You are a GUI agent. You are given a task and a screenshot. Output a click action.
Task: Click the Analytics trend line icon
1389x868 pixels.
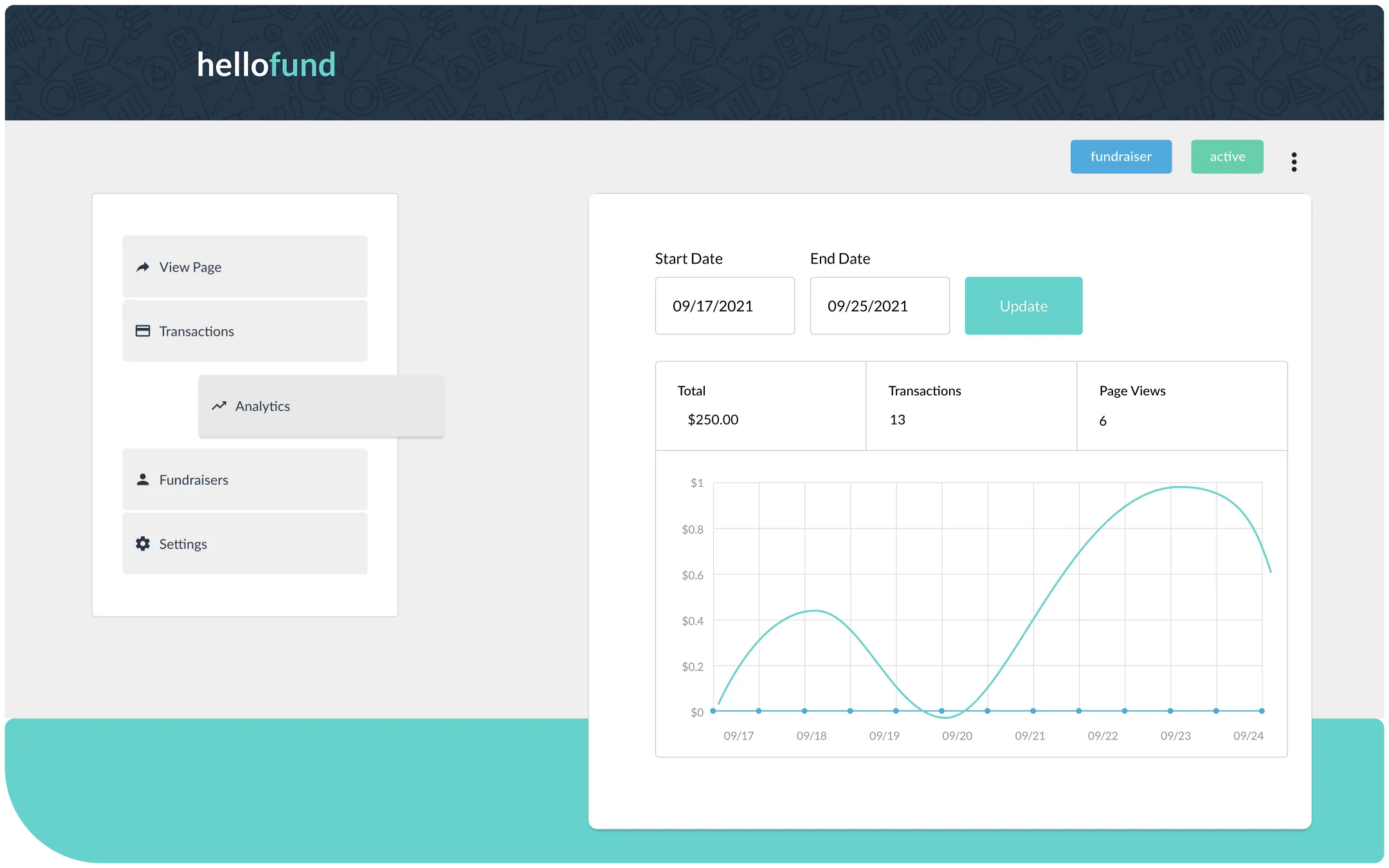pyautogui.click(x=219, y=406)
